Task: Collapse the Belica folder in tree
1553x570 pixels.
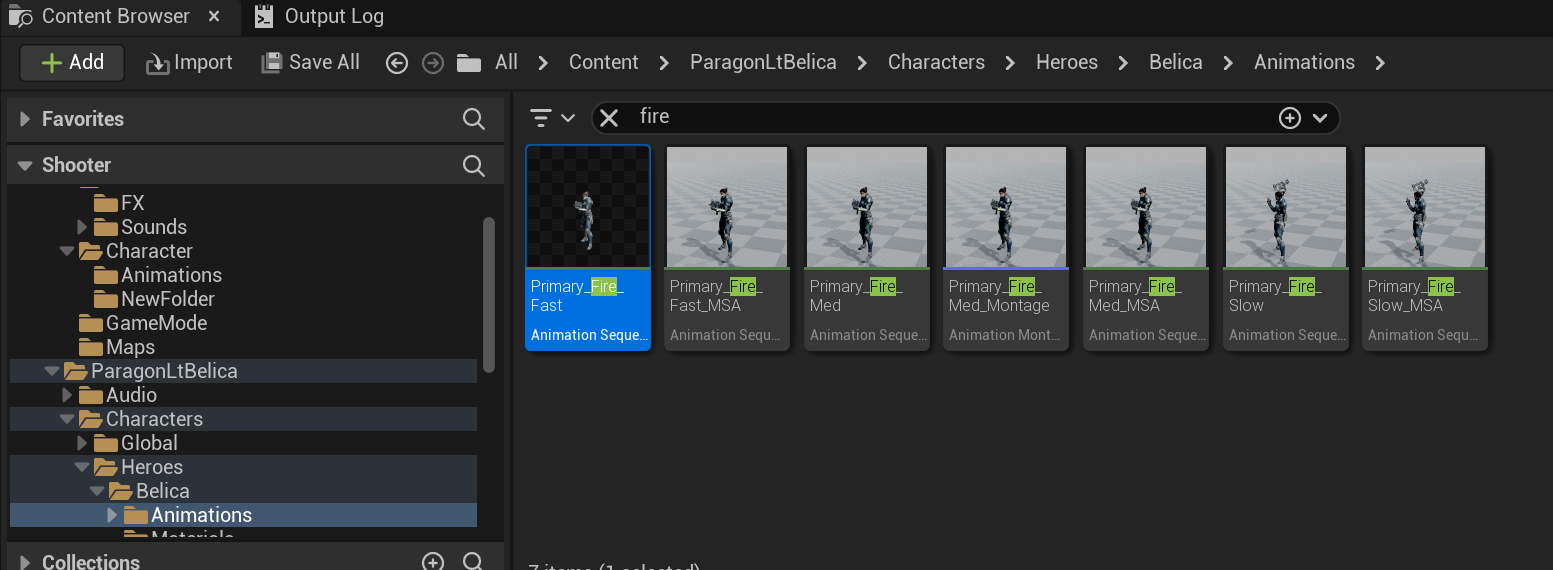Action: click(97, 491)
